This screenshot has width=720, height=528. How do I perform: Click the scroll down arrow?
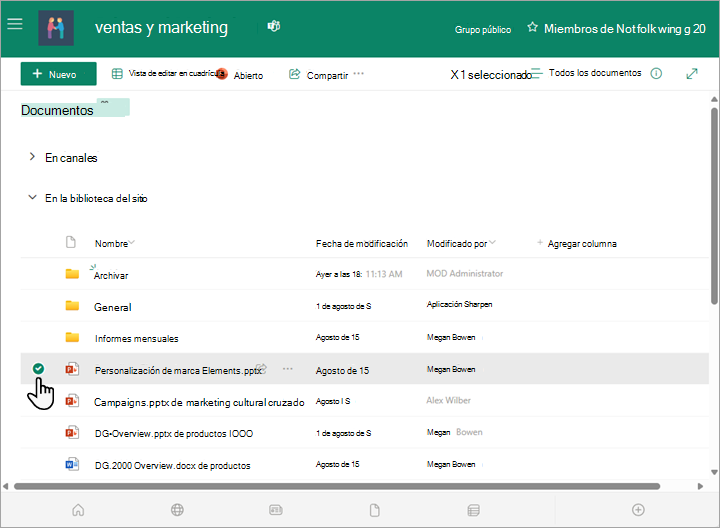pos(714,472)
